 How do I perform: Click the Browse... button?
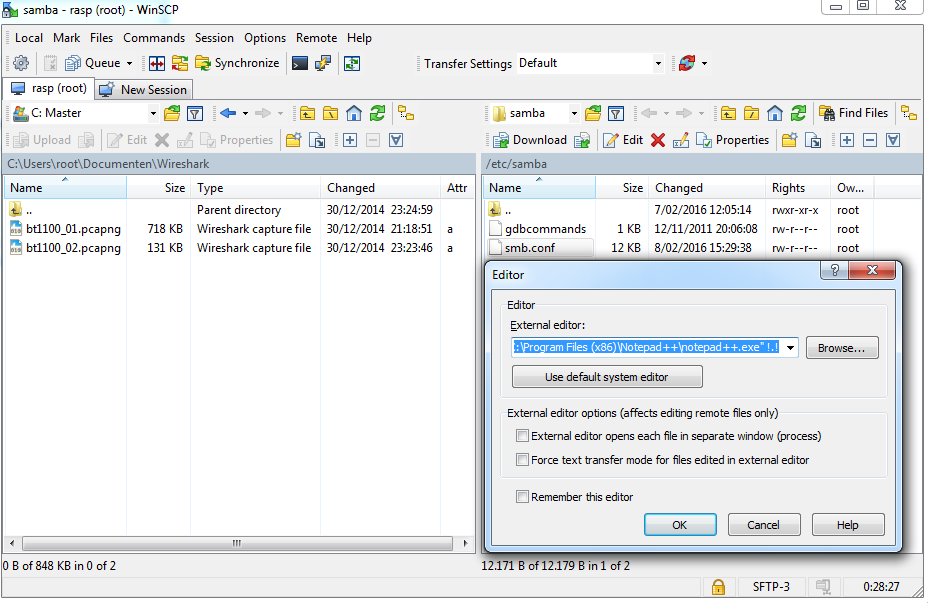(841, 348)
